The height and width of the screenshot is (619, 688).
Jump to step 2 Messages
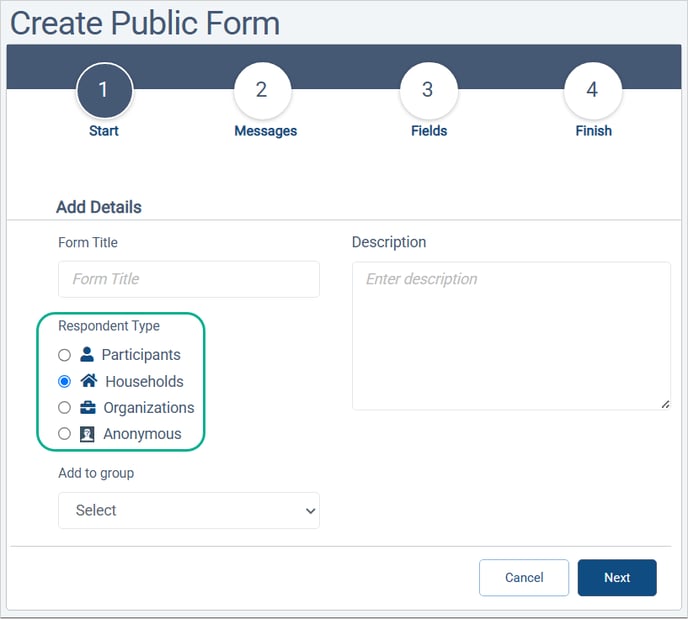262,91
